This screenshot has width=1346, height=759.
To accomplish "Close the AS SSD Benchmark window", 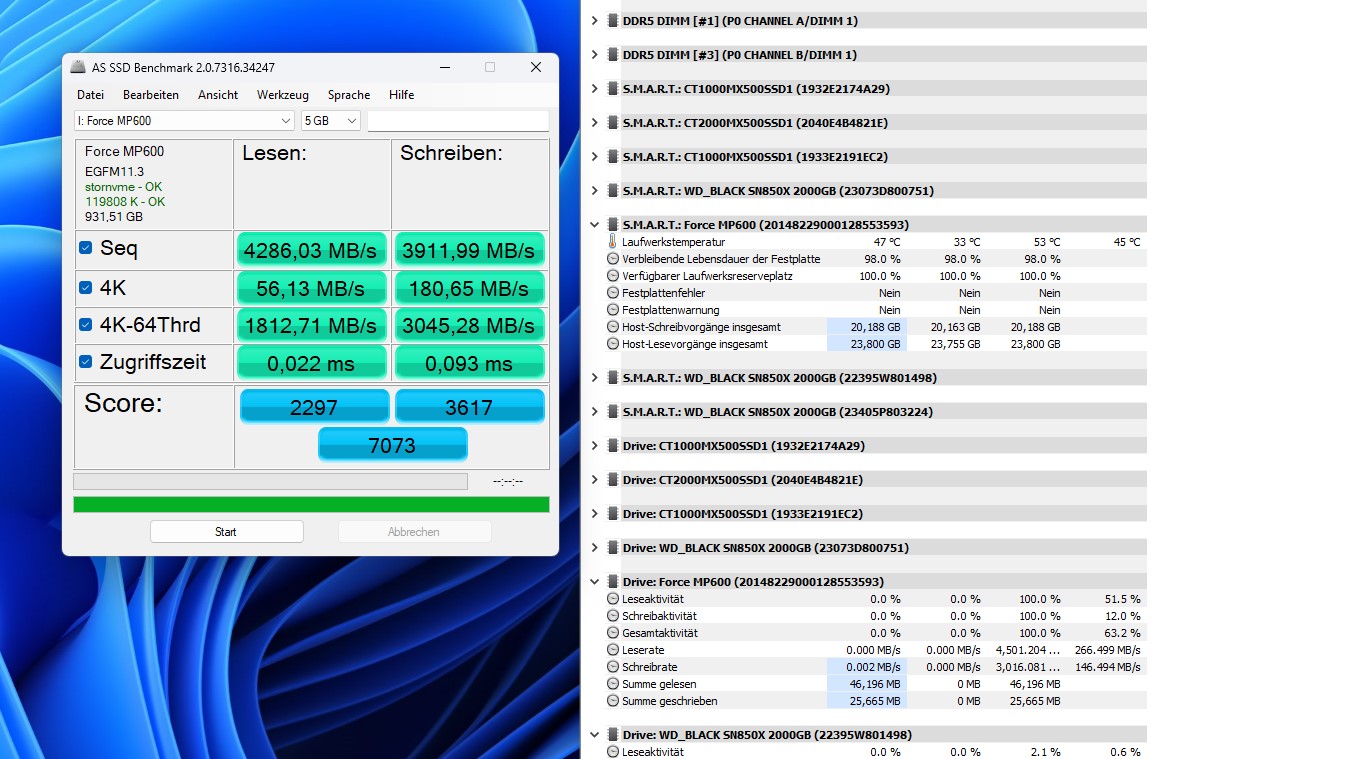I will (536, 67).
